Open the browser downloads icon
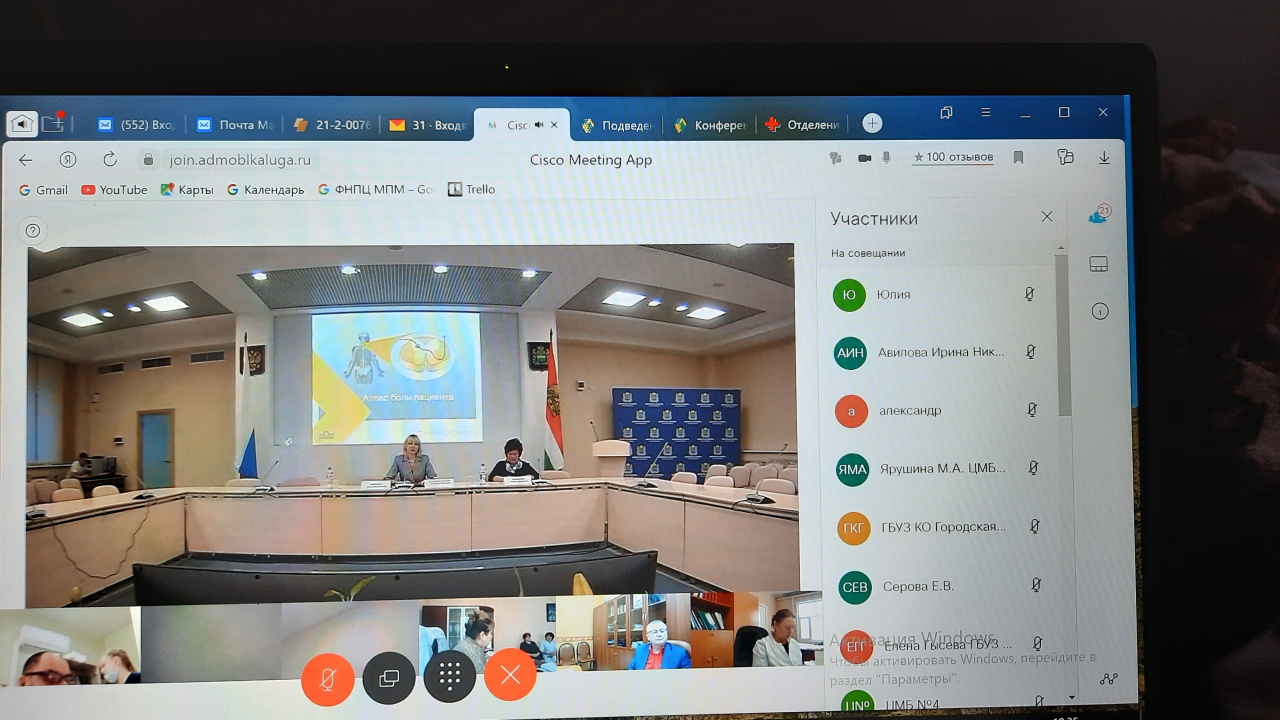This screenshot has height=720, width=1280. tap(1104, 157)
